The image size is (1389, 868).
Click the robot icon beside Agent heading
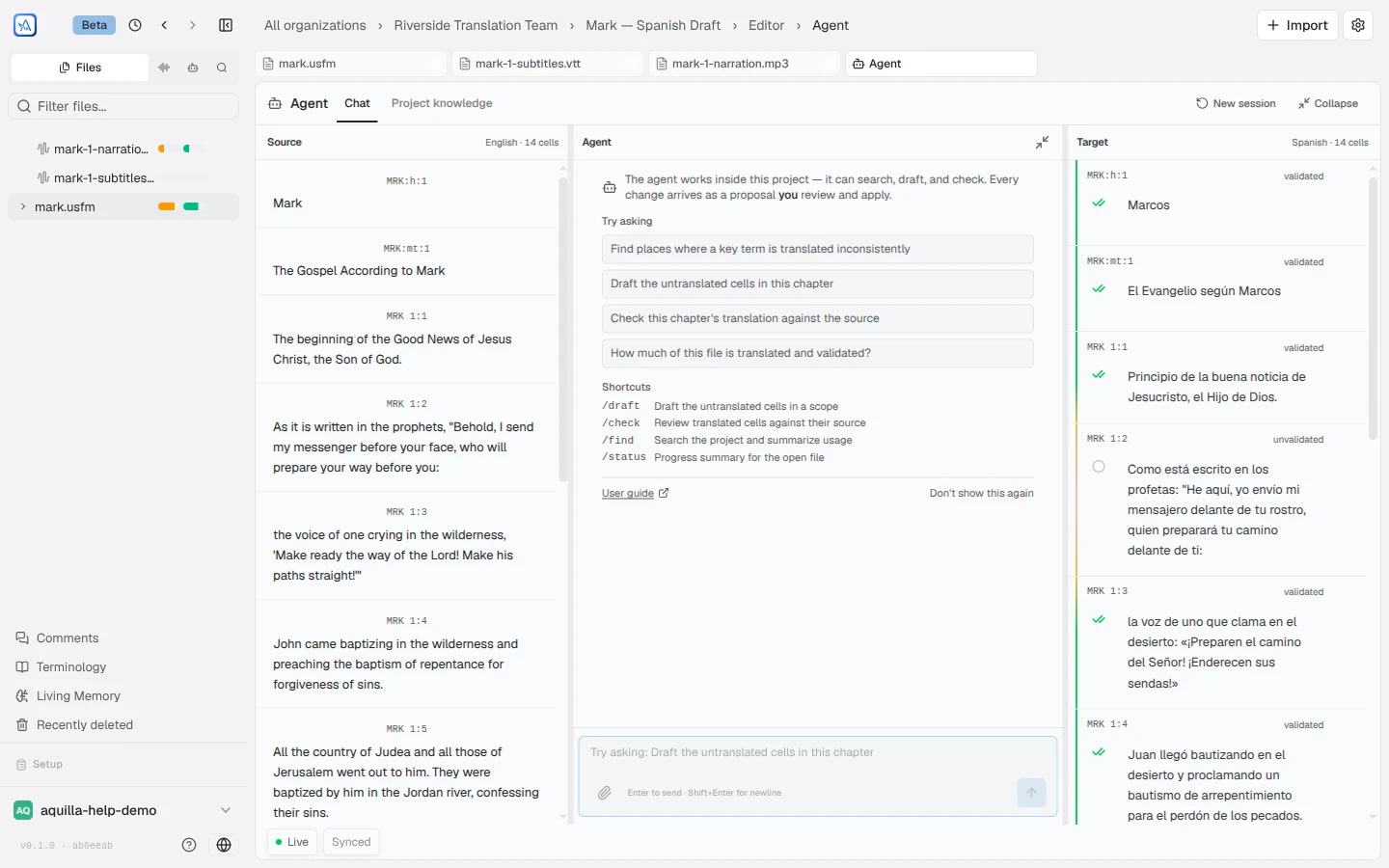pyautogui.click(x=275, y=103)
